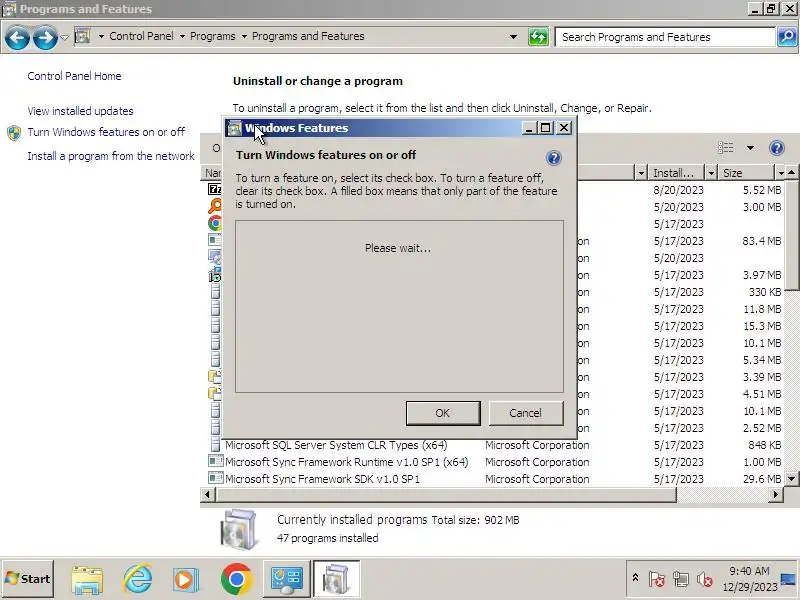Screen dimensions: 800x600
Task: Cancel the Windows Features dialog
Action: pos(526,413)
